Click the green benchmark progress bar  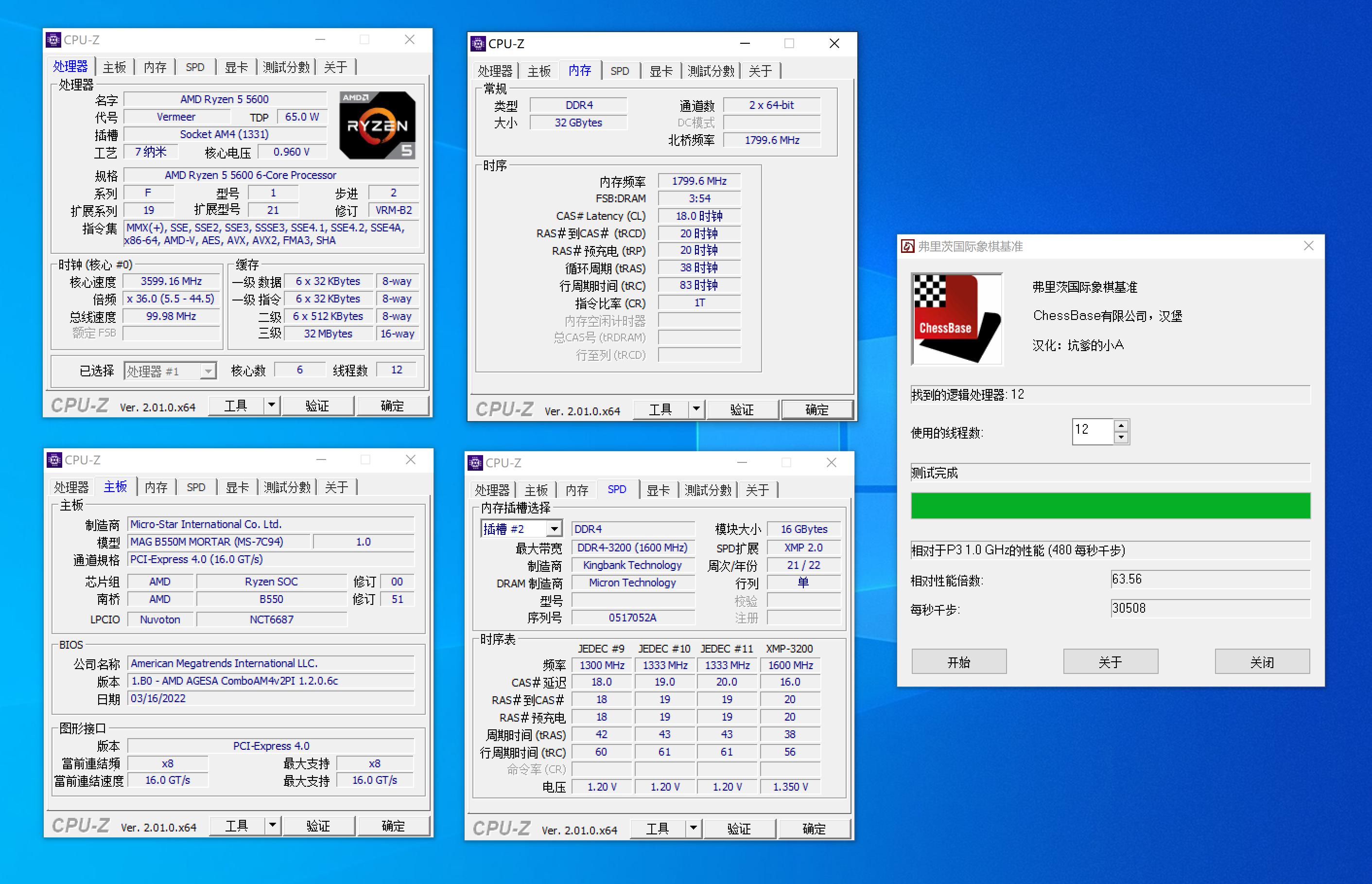click(1110, 506)
